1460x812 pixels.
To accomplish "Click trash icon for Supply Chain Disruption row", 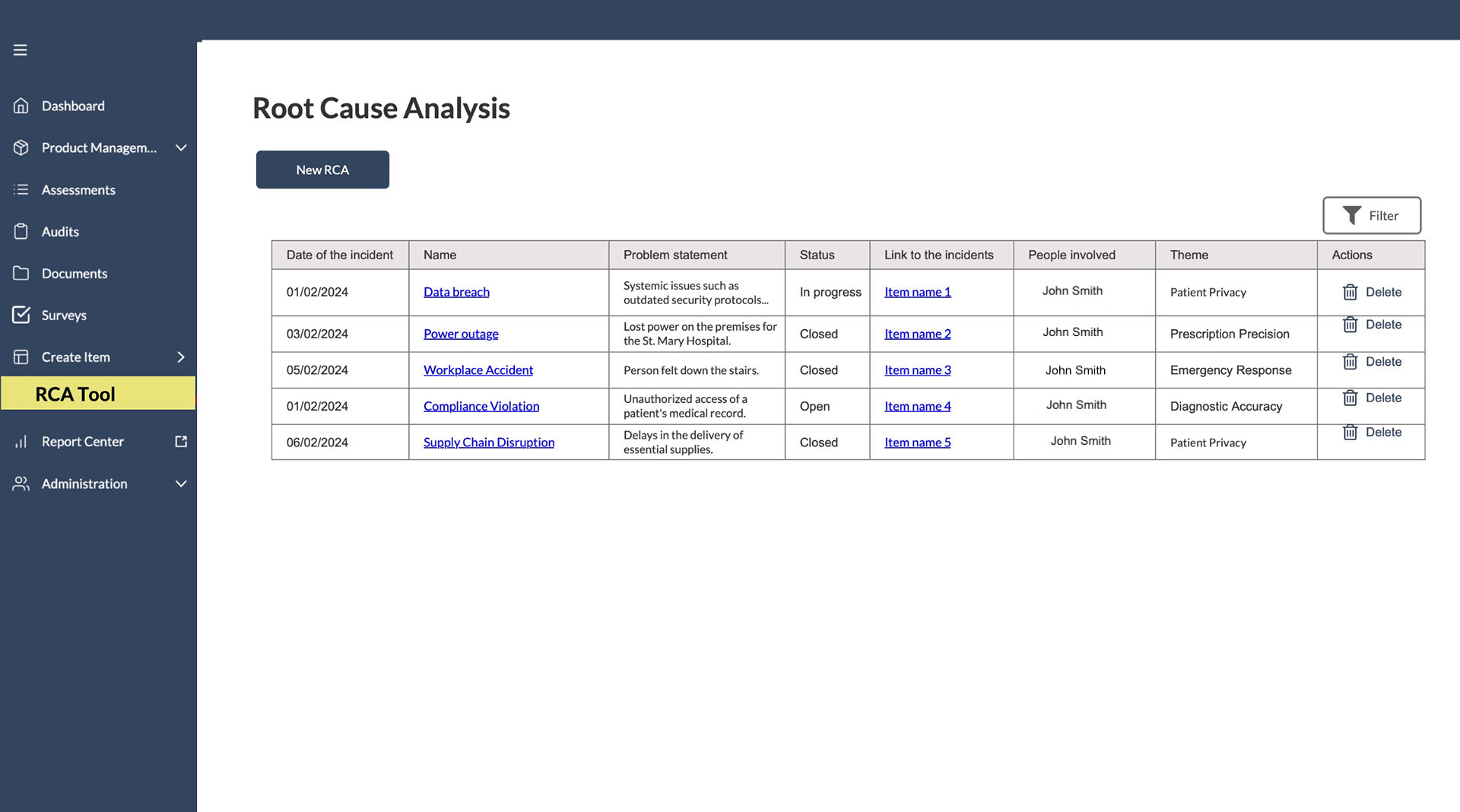I will tap(1350, 432).
